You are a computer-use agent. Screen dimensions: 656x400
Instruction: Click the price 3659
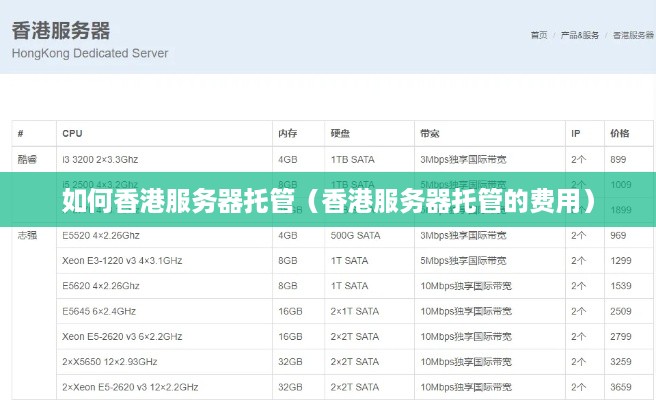pos(620,387)
